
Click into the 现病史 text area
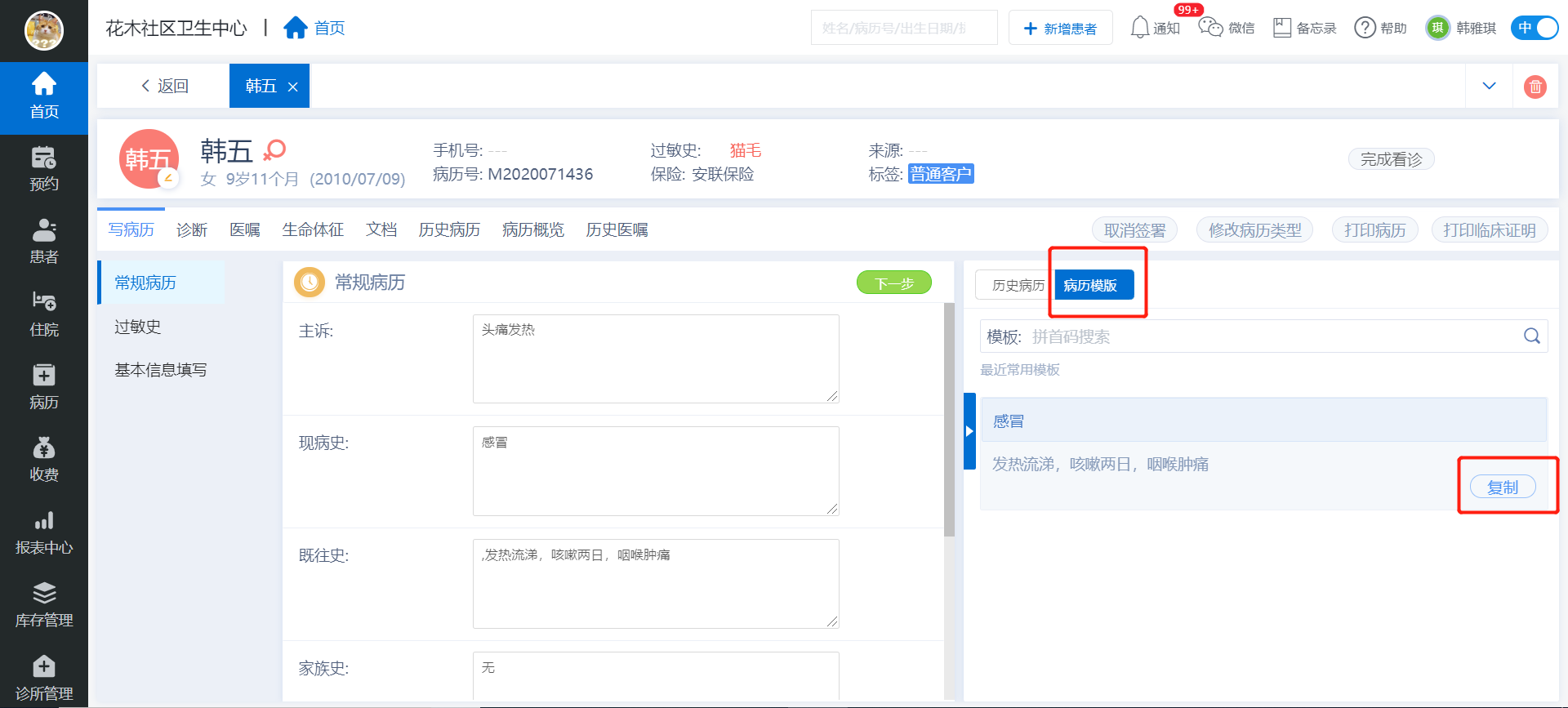click(656, 471)
